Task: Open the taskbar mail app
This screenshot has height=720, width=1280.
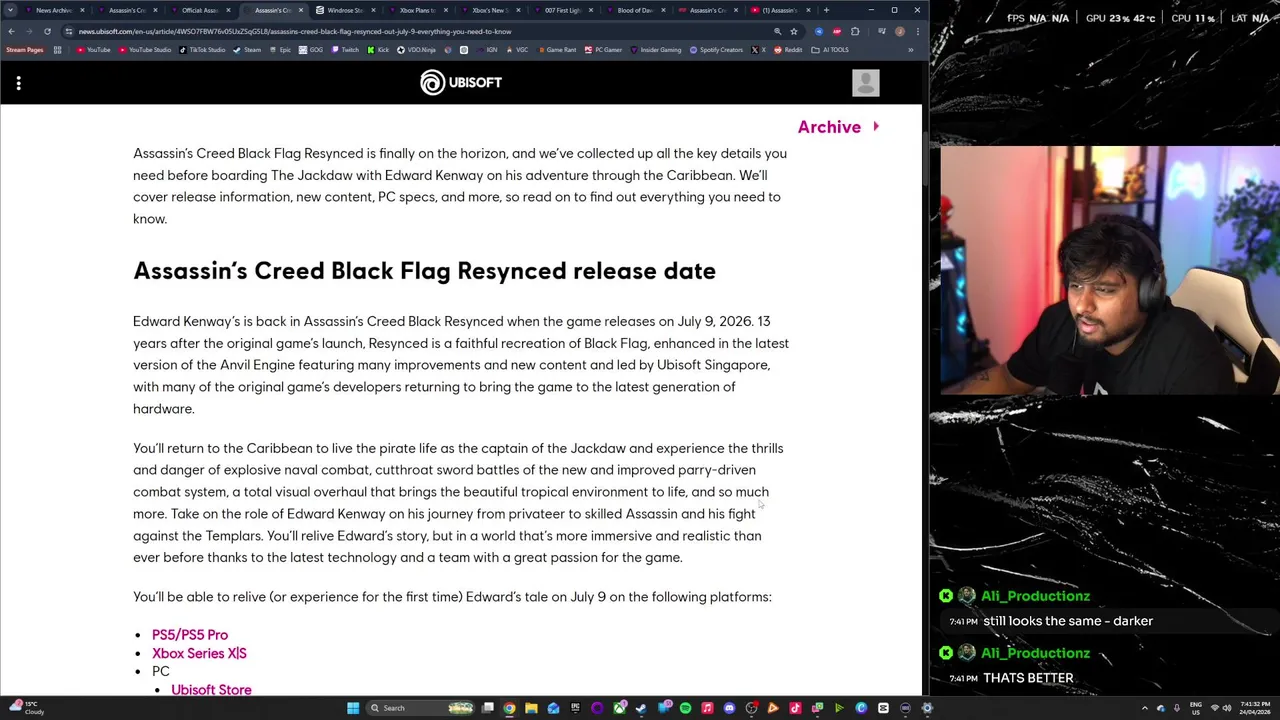Action: pyautogui.click(x=553, y=708)
